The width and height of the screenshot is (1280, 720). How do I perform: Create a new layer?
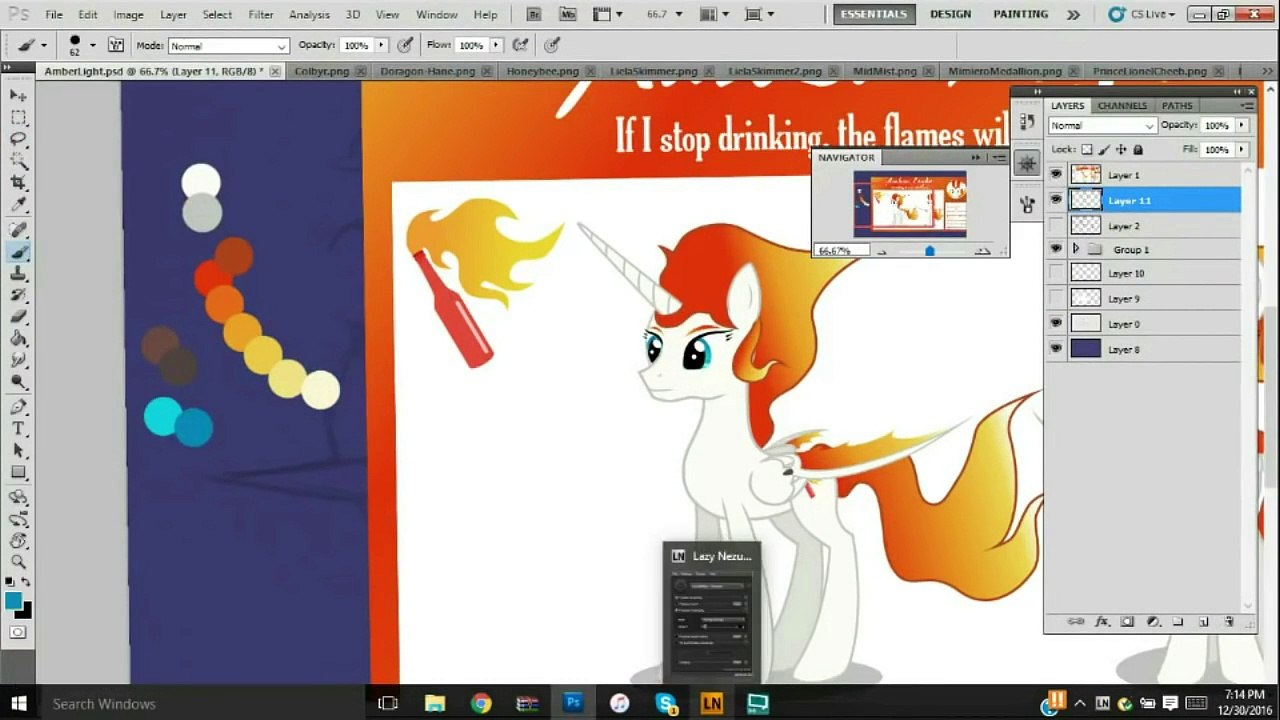tap(1204, 621)
